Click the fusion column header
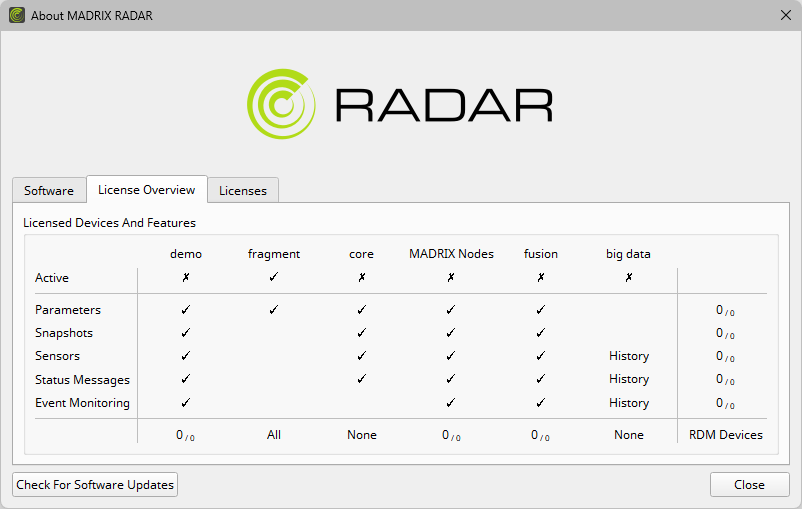 pyautogui.click(x=541, y=254)
